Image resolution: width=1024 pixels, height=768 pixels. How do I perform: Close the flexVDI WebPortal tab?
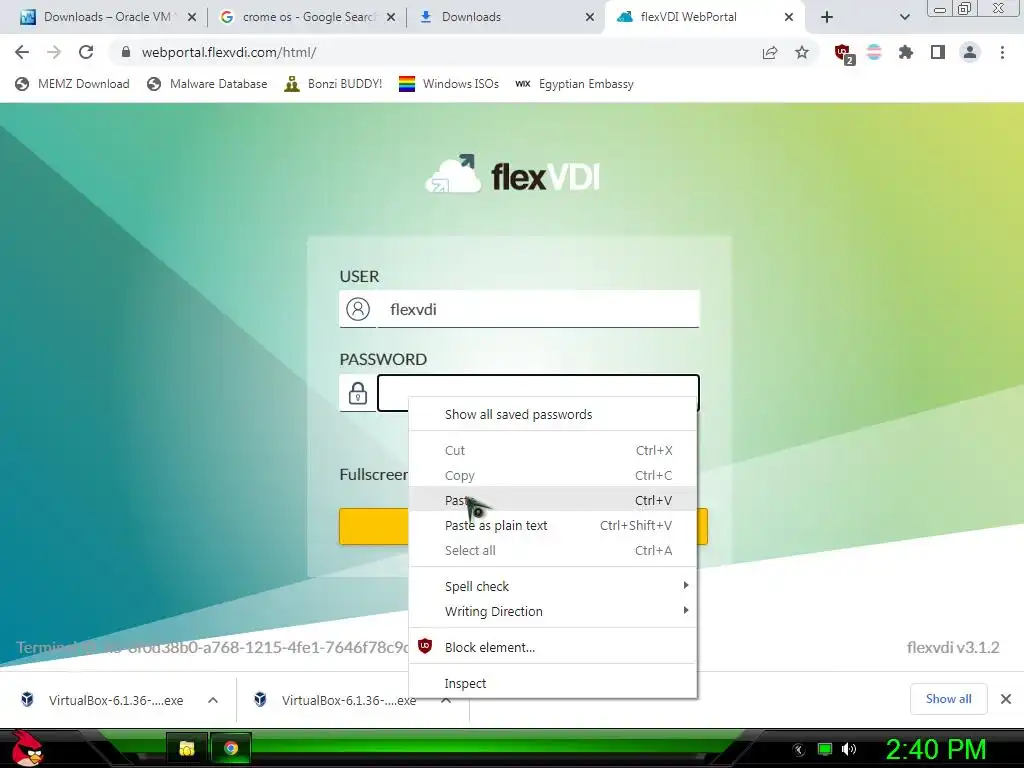coord(789,17)
